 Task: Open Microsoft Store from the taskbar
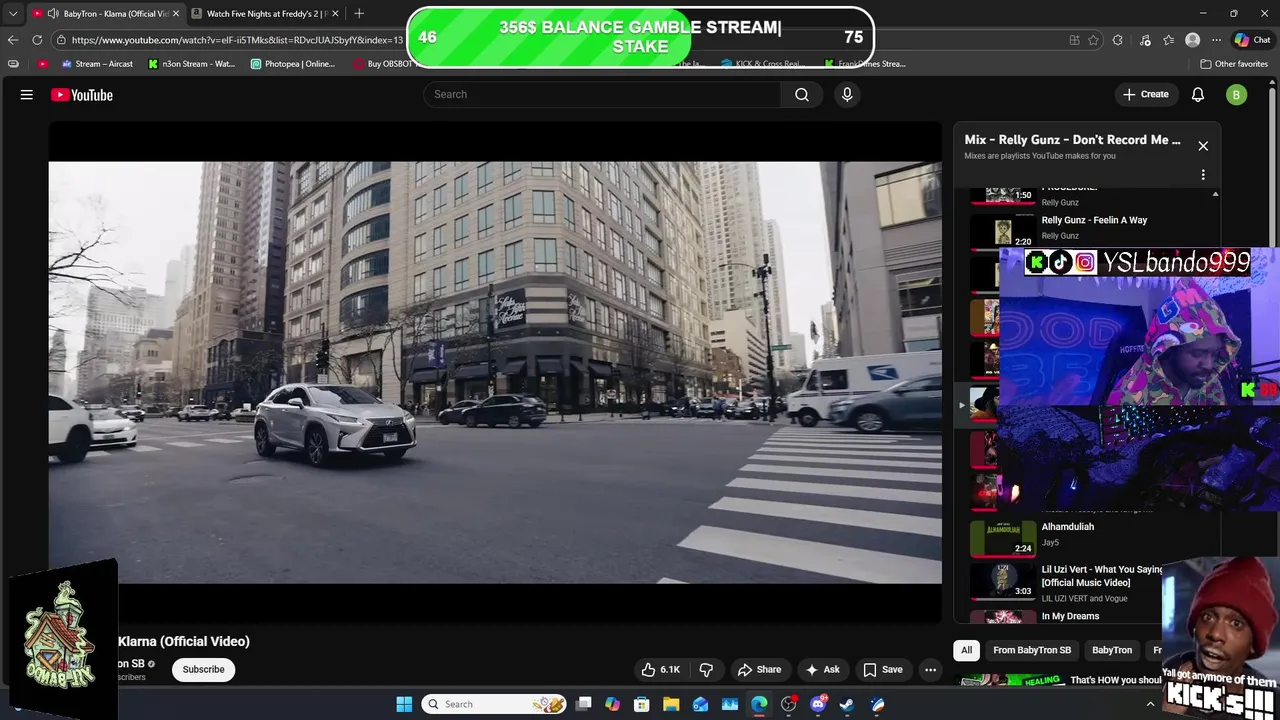click(642, 704)
